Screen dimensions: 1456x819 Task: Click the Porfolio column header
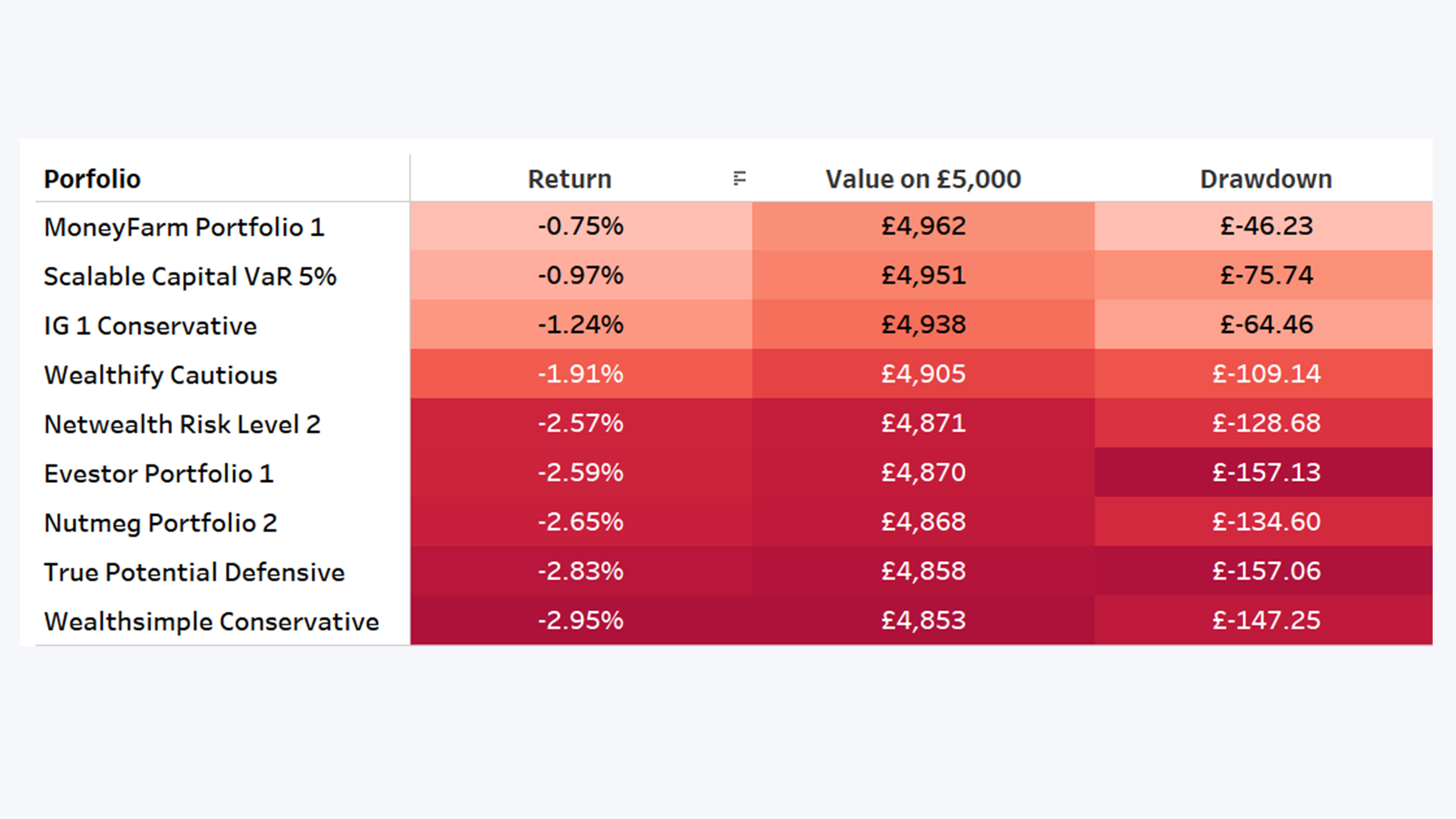tap(92, 179)
